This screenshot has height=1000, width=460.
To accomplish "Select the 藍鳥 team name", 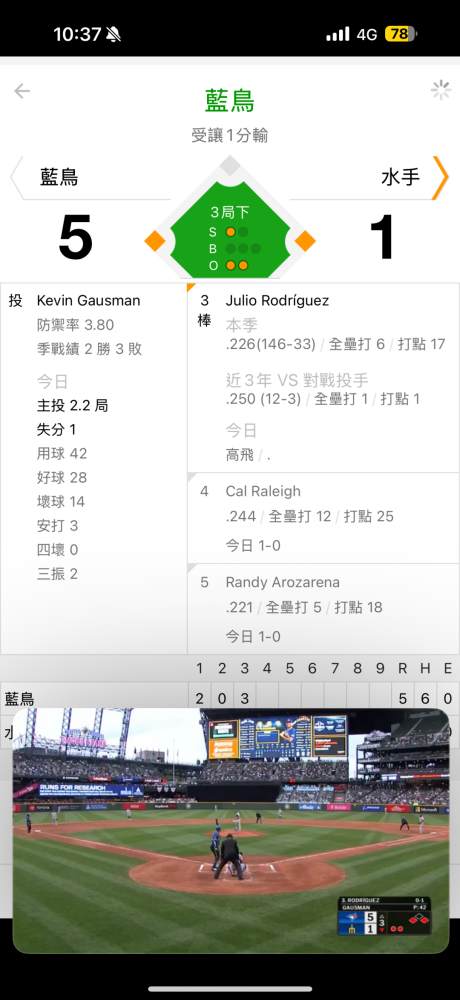I will [x=59, y=177].
